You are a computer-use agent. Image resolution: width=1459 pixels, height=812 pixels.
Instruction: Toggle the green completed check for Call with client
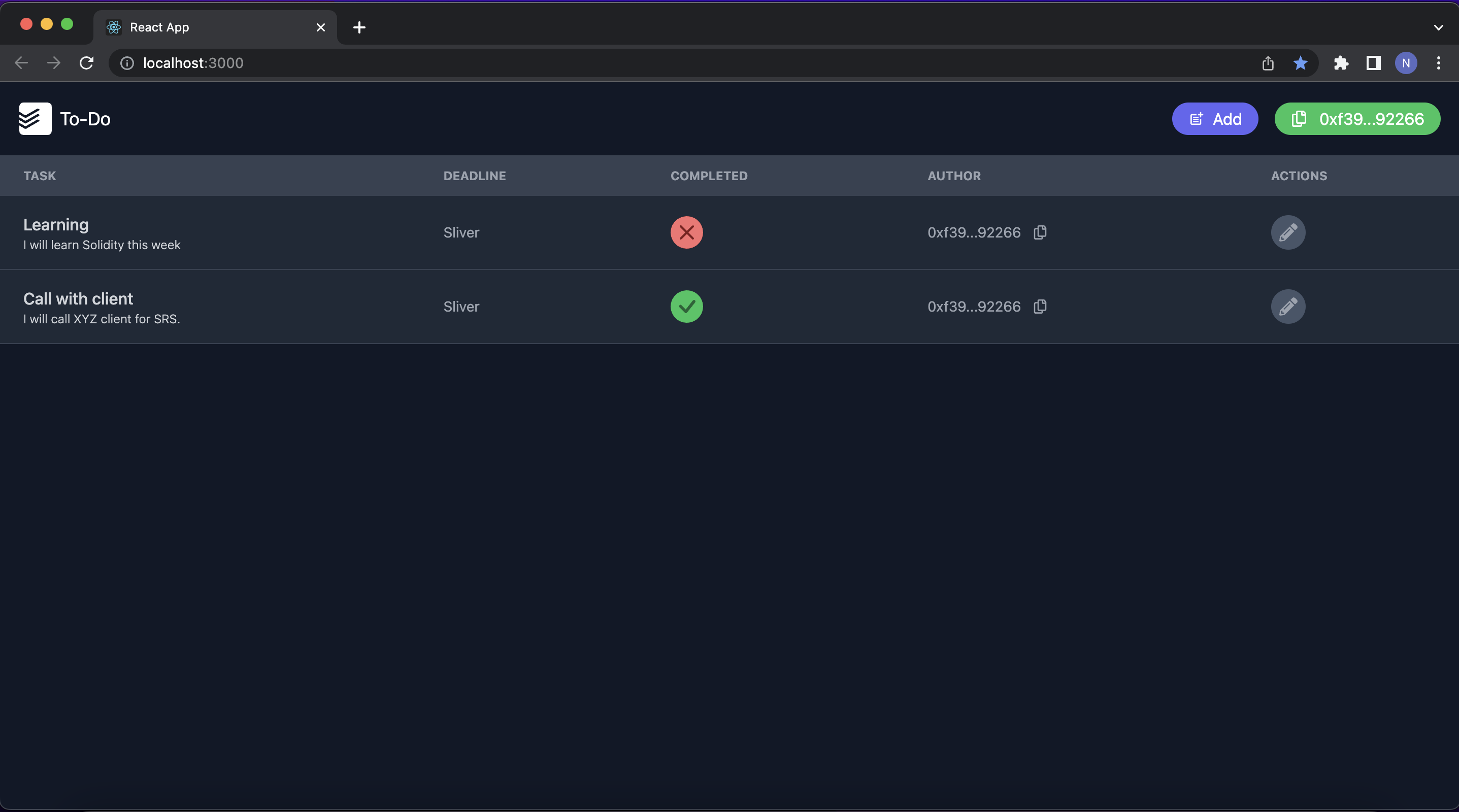(686, 307)
